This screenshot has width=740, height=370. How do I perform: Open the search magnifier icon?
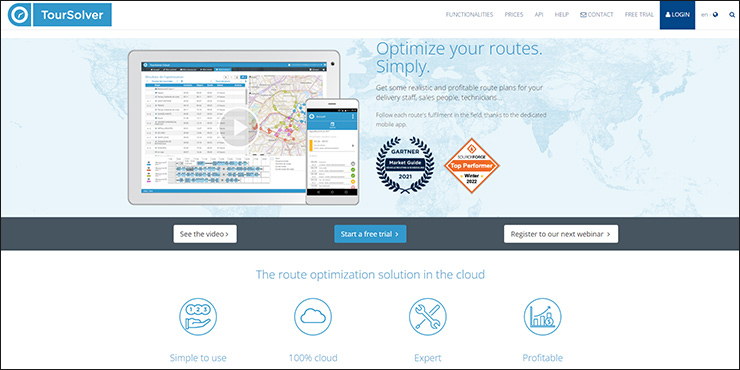732,15
